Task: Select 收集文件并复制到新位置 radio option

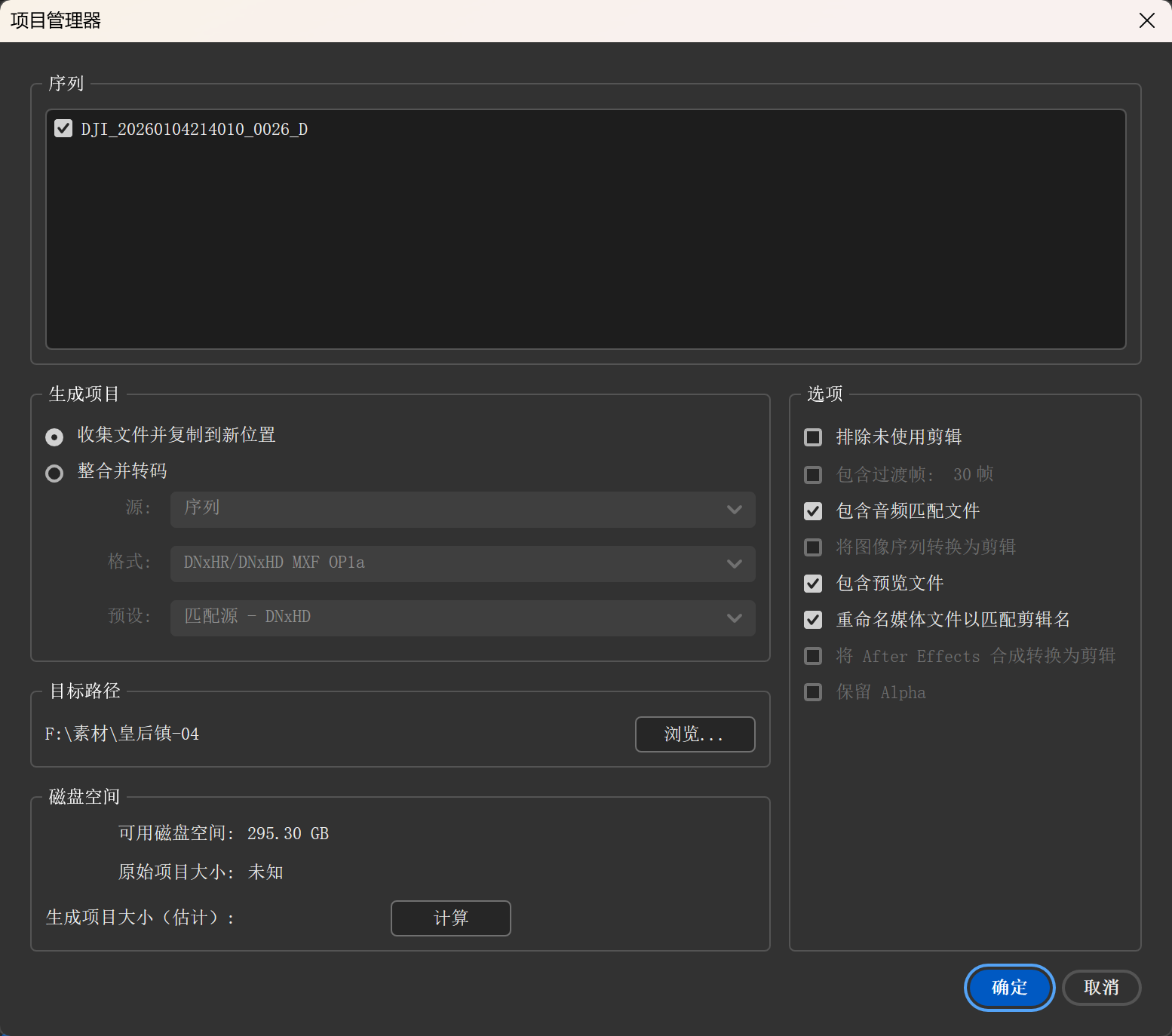Action: (54, 437)
